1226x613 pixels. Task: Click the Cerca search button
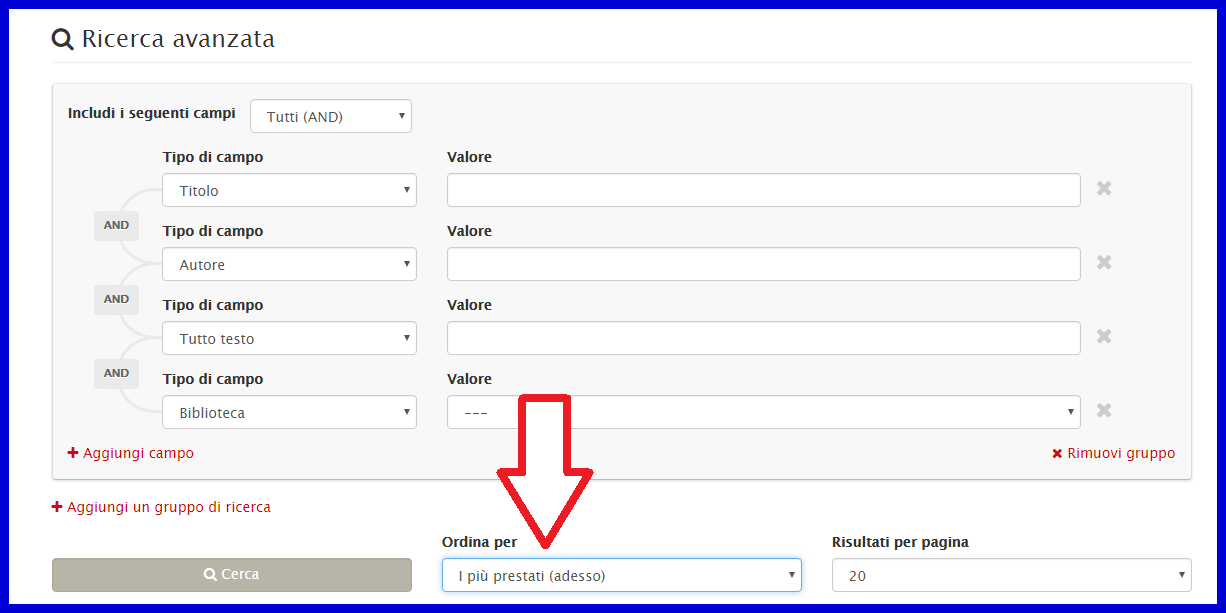click(232, 575)
